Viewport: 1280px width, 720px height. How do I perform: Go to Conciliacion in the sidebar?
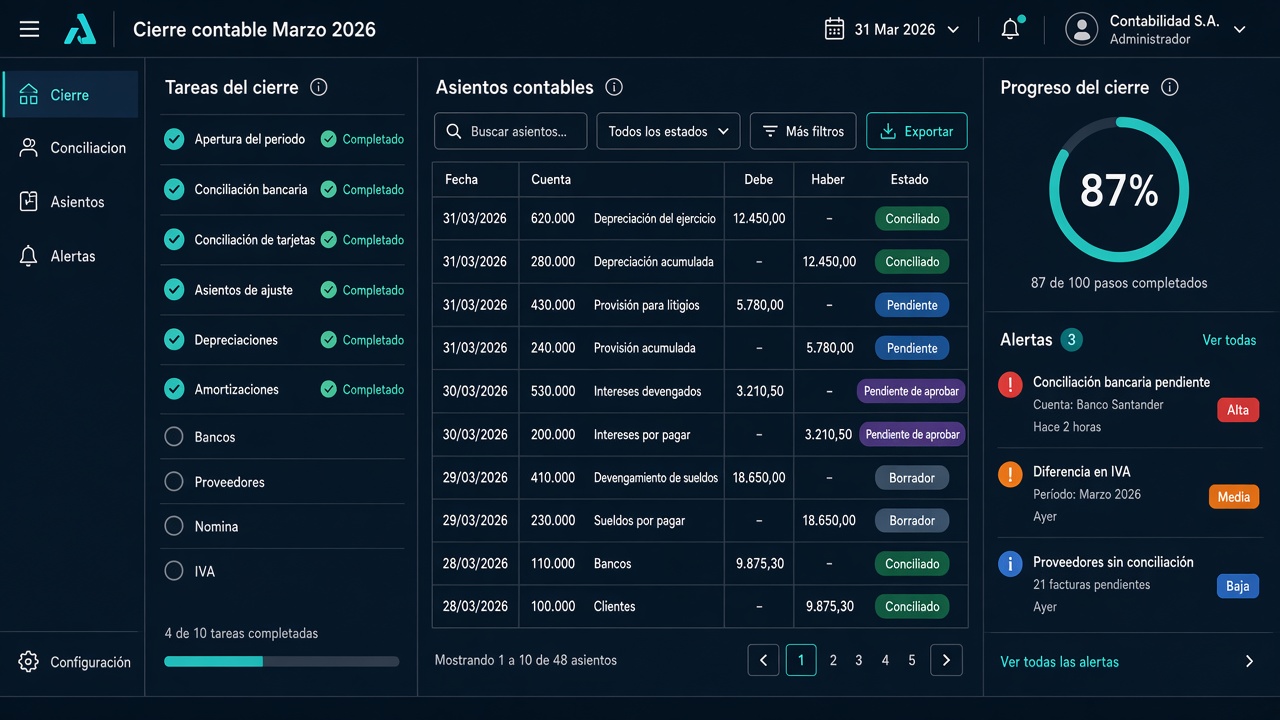point(71,148)
